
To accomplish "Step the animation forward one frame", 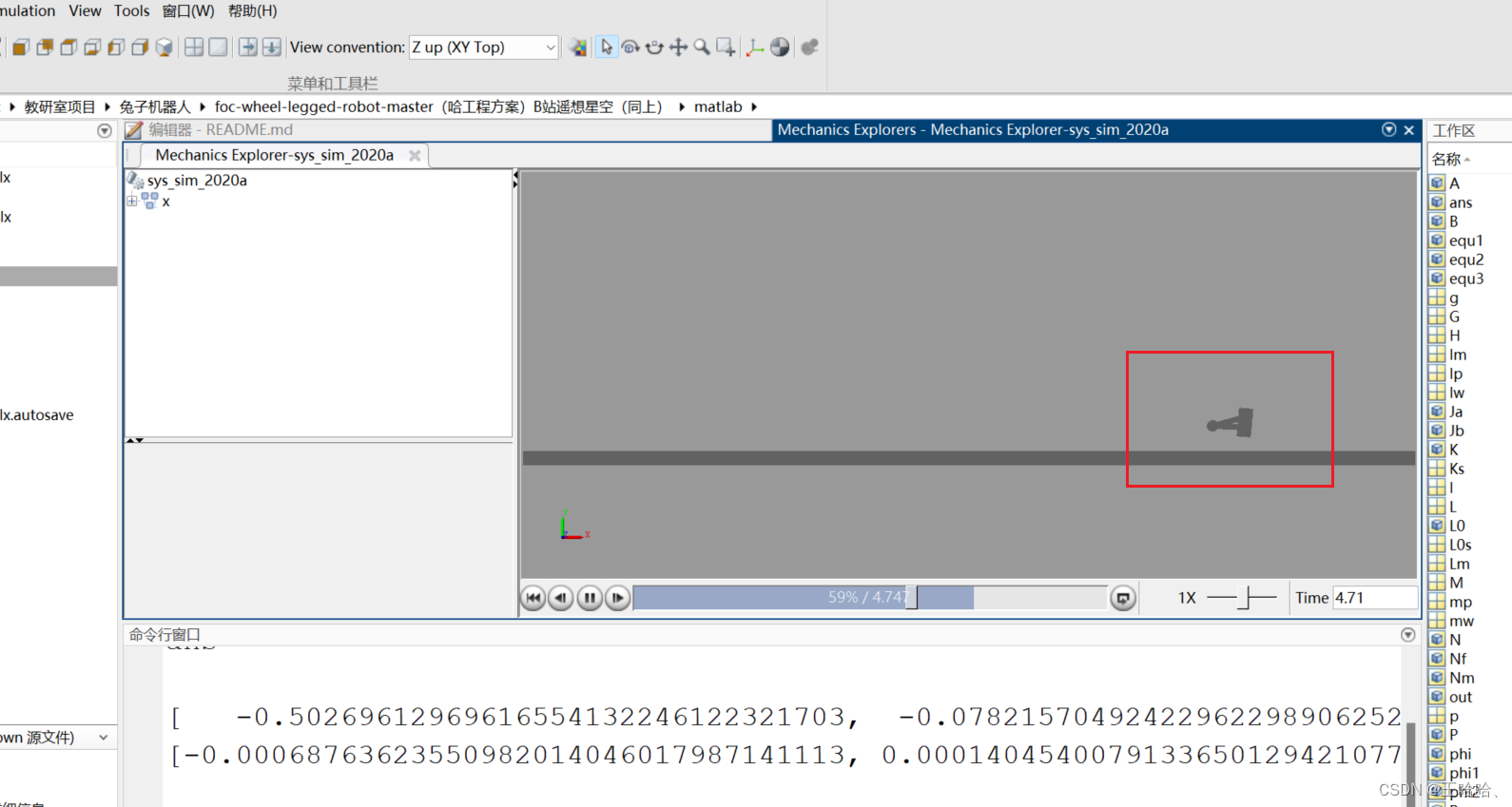I will pyautogui.click(x=617, y=598).
